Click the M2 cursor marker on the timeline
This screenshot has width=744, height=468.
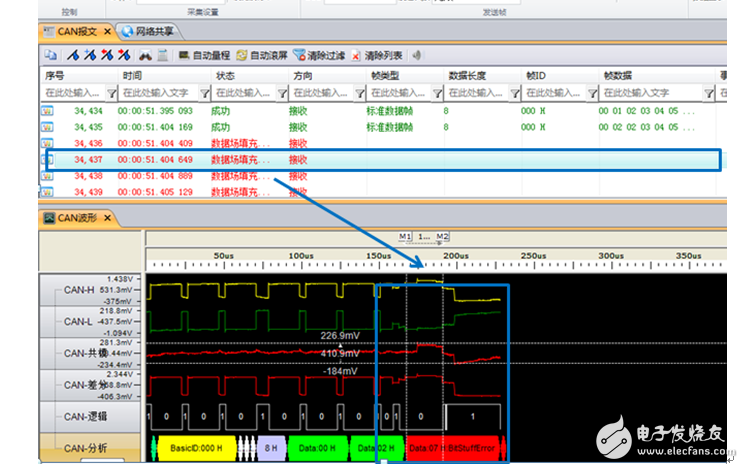[x=442, y=236]
